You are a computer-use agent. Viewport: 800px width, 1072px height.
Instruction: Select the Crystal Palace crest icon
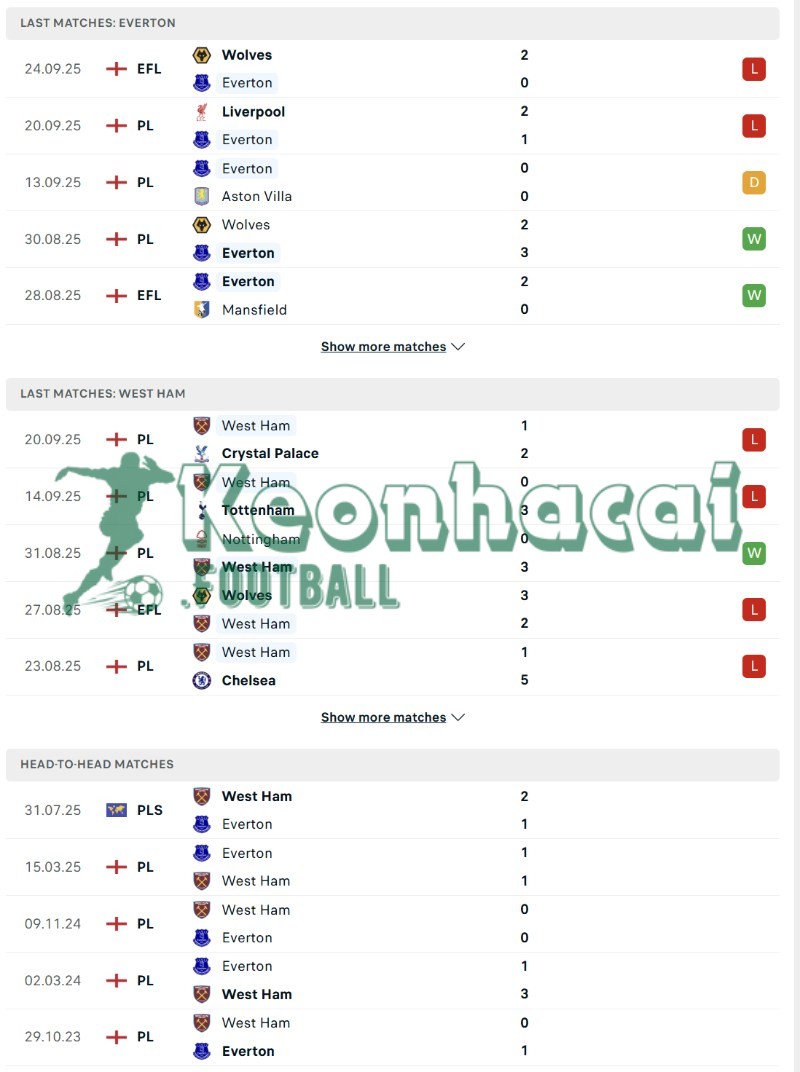(203, 453)
